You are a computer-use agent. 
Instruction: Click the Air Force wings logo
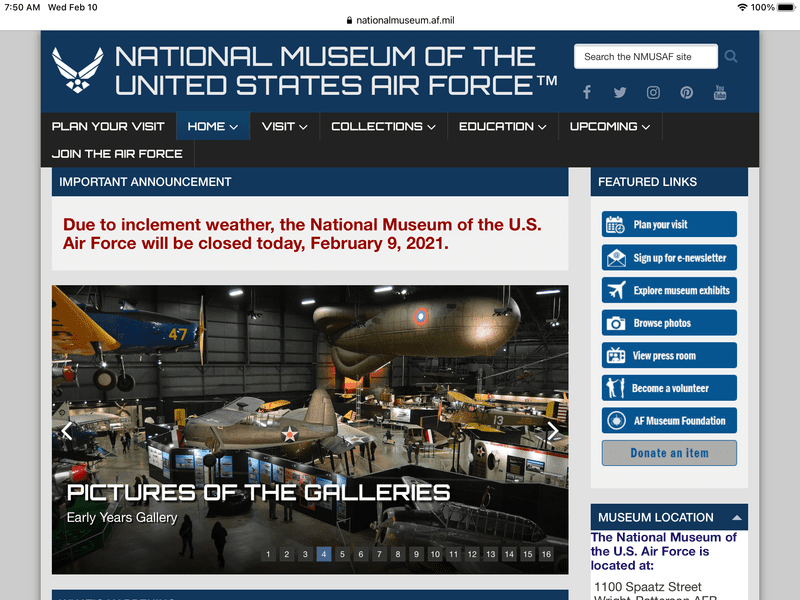click(x=78, y=70)
